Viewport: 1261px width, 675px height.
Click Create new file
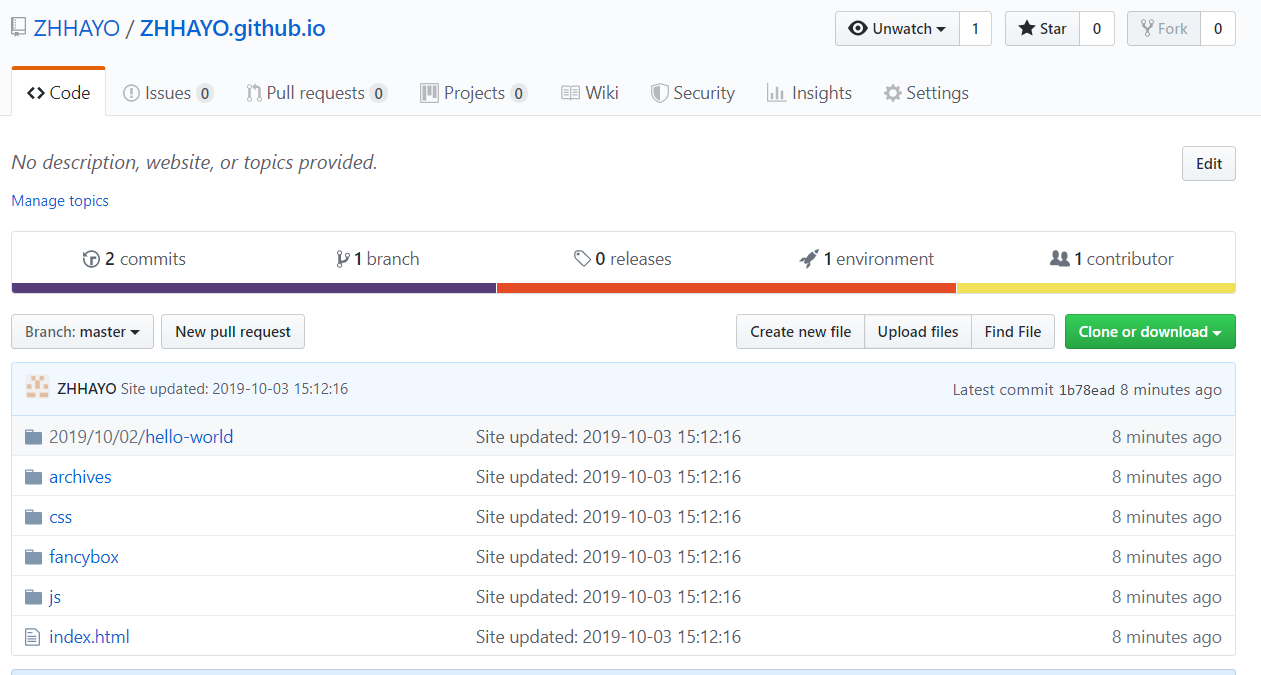click(801, 332)
